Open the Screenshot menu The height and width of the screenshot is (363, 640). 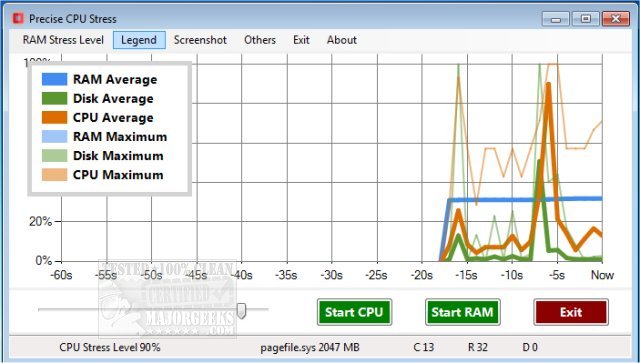point(200,40)
